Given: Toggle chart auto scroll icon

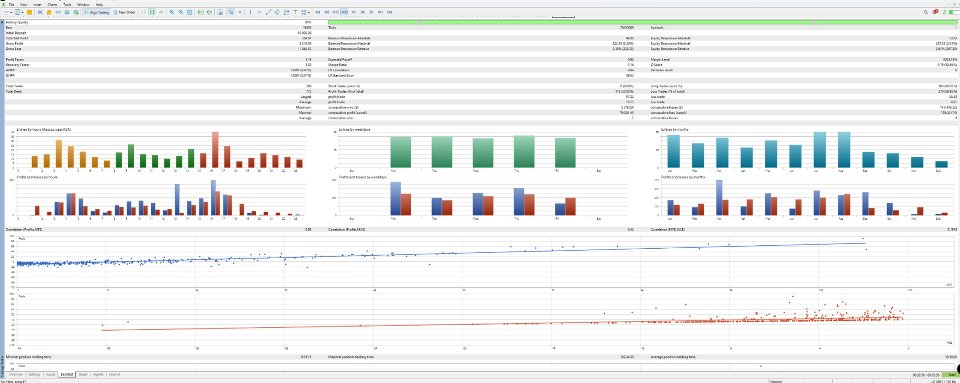Looking at the screenshot, I should [200, 12].
